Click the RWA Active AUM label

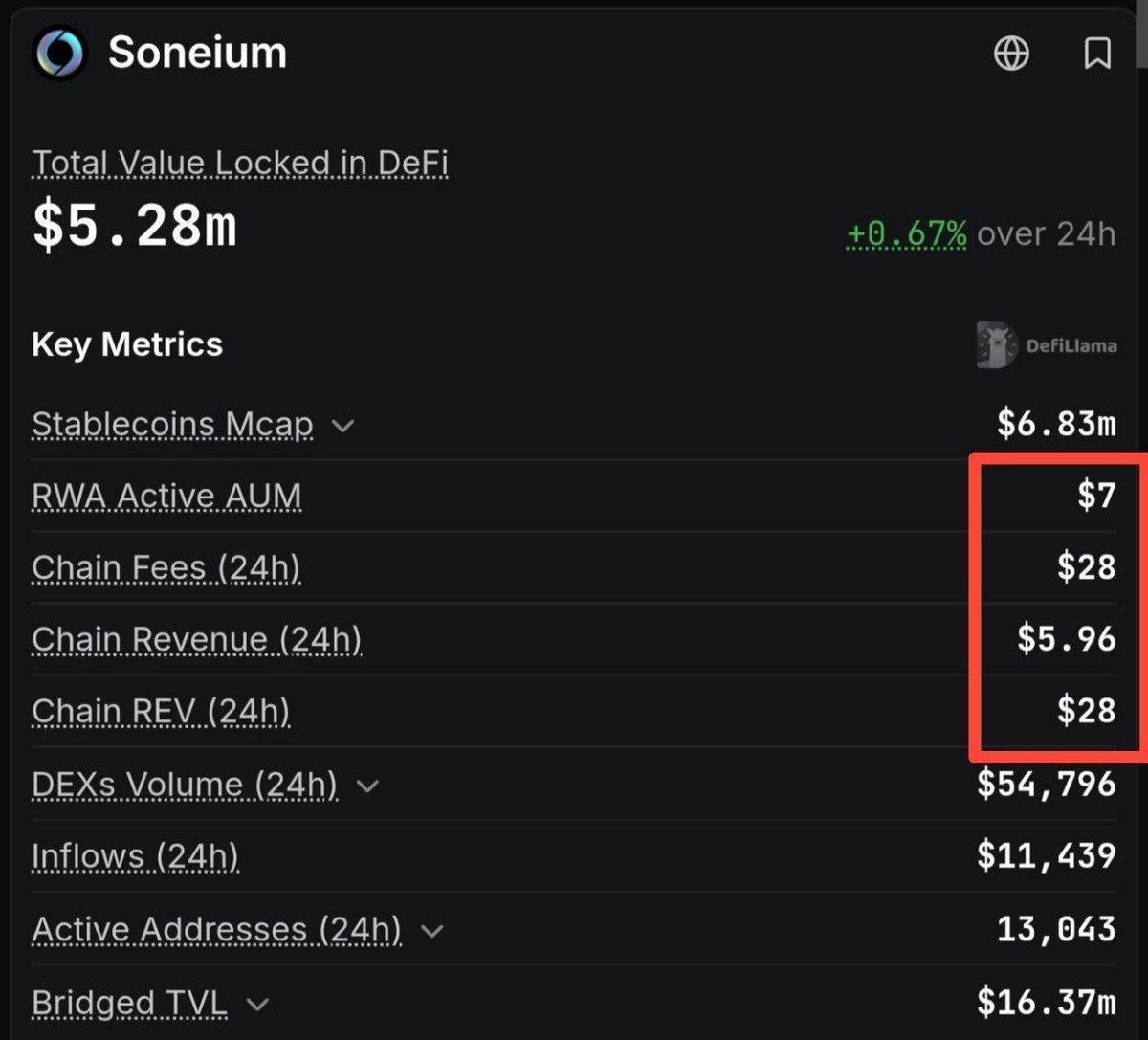tap(166, 496)
